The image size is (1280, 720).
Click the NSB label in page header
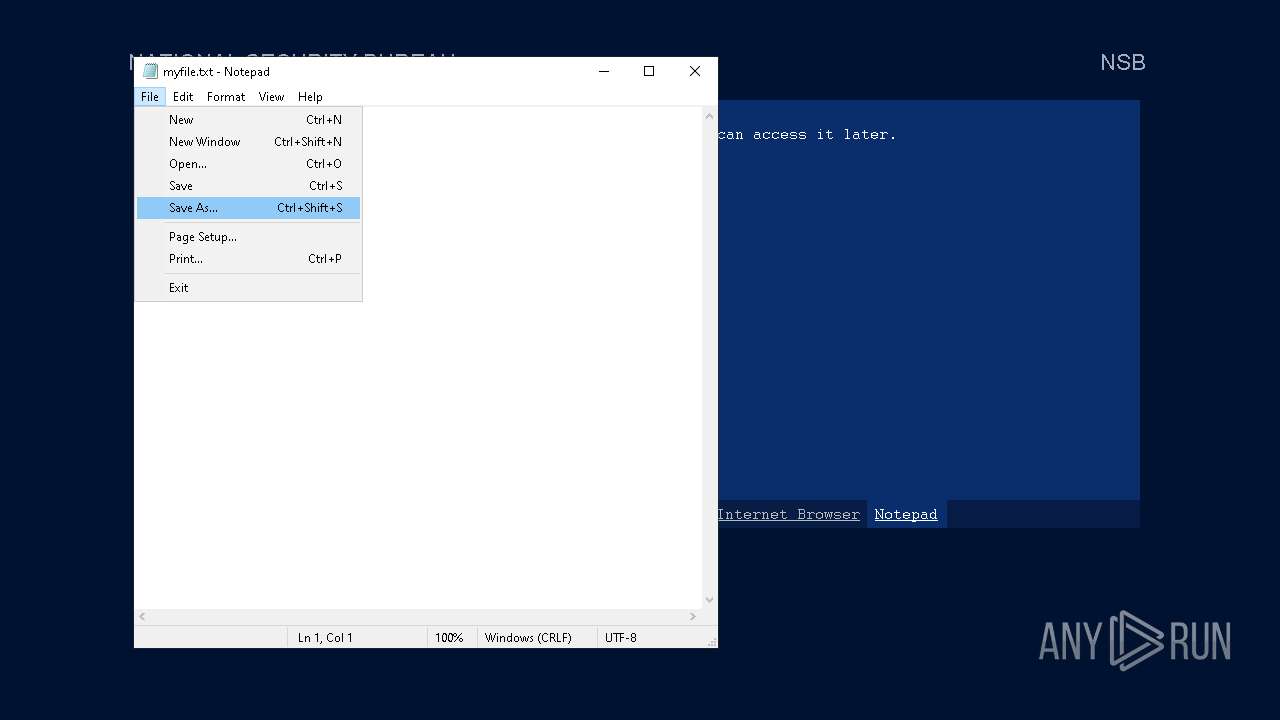[x=1122, y=62]
